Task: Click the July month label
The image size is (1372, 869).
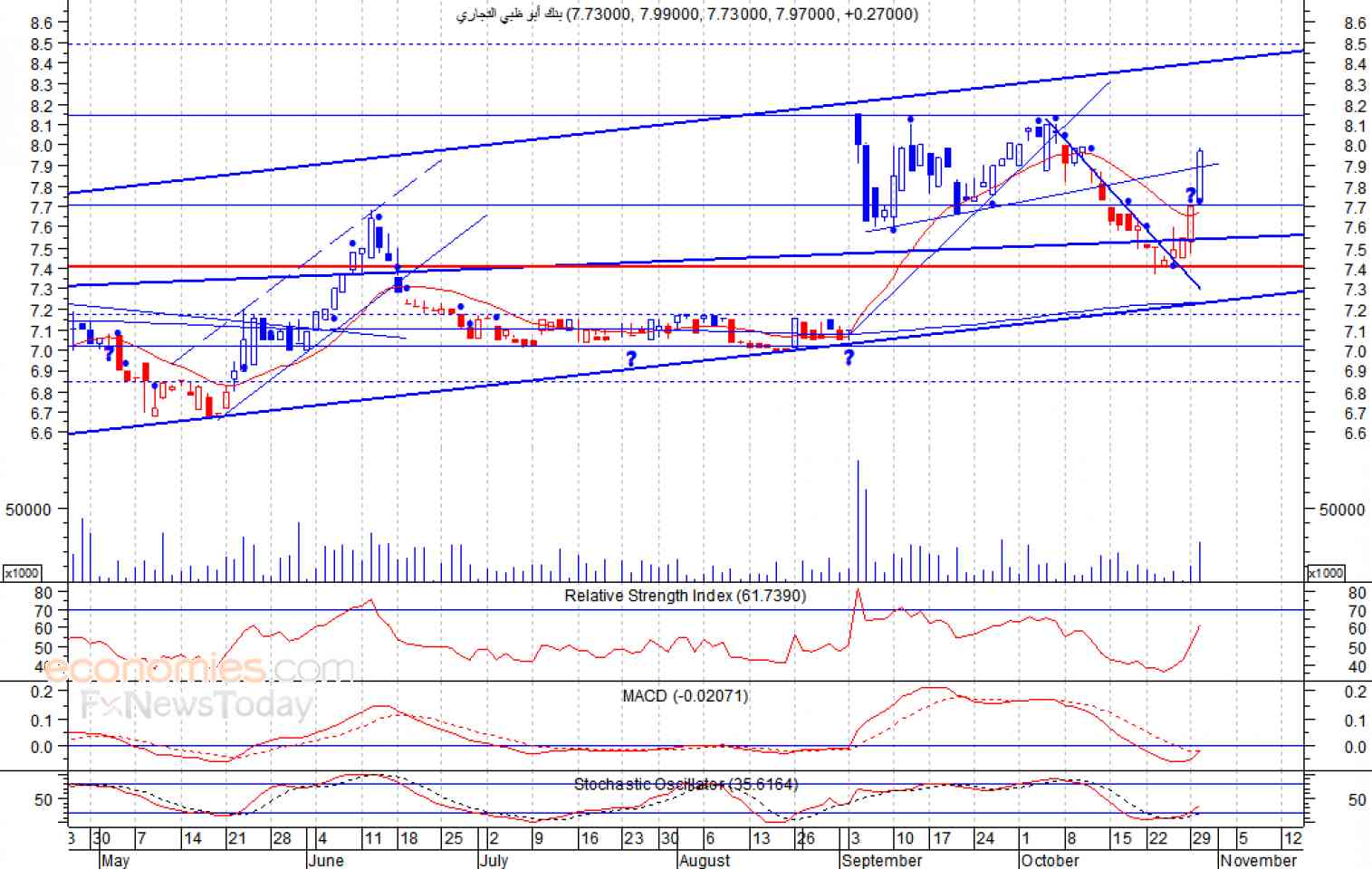Action: (494, 860)
